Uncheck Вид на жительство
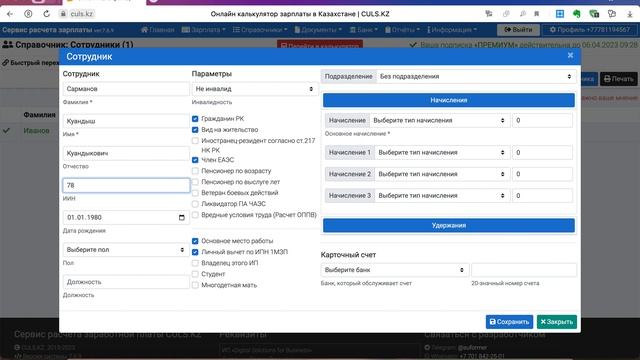 pyautogui.click(x=195, y=130)
